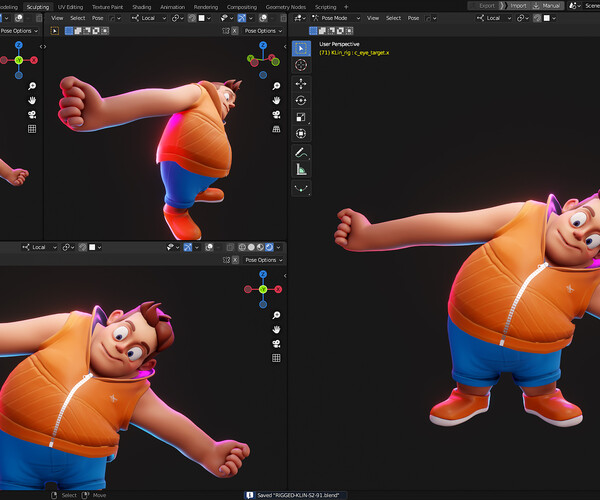
Task: Select the Move tool in the toolbar
Action: (x=301, y=83)
